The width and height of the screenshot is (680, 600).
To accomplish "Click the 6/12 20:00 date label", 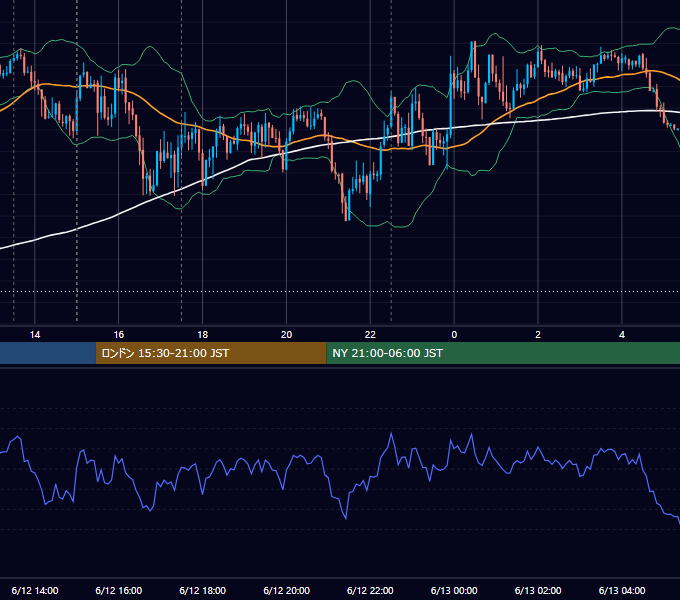I will [x=286, y=590].
